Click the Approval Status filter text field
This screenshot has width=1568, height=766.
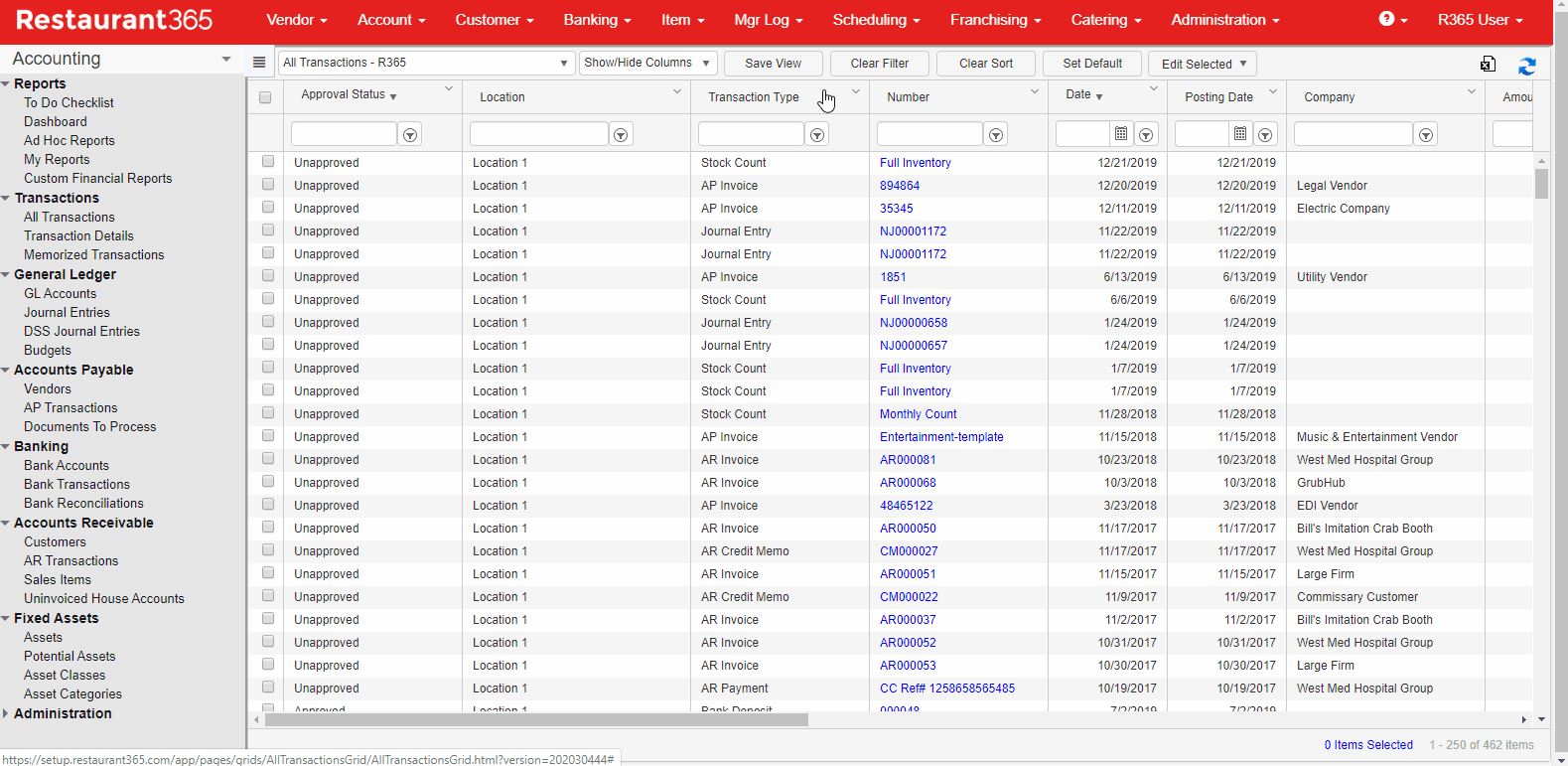(x=344, y=134)
